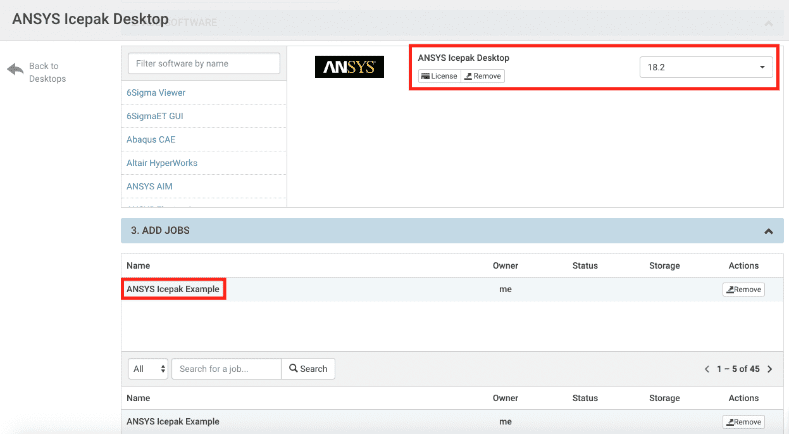Select 6SigmaET GUI from software list
The height and width of the screenshot is (434, 789).
(x=155, y=116)
